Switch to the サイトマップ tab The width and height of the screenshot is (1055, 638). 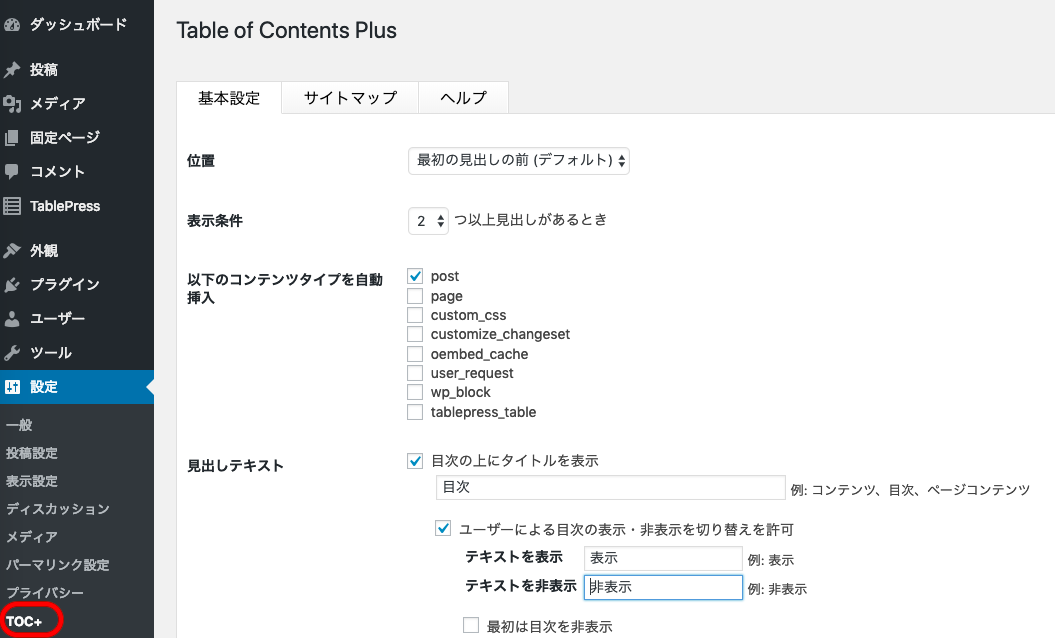point(350,98)
